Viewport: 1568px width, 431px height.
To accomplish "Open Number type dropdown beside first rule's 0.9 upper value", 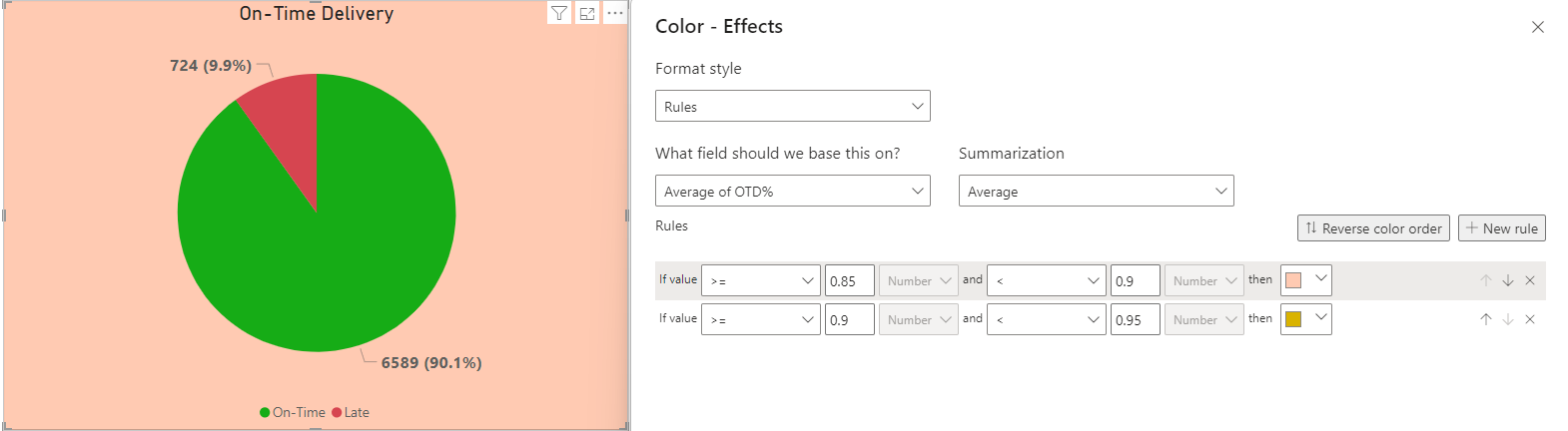I will coord(1204,280).
